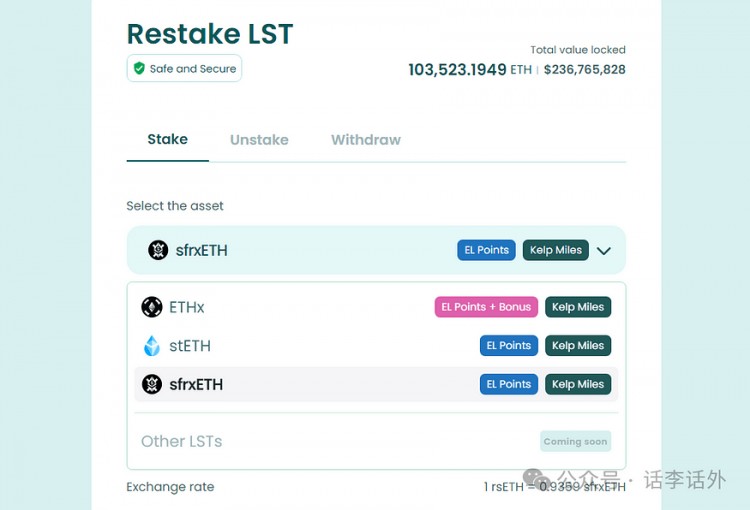Viewport: 750px width, 510px height.
Task: Select ETHx from the asset list
Action: pyautogui.click(x=376, y=307)
